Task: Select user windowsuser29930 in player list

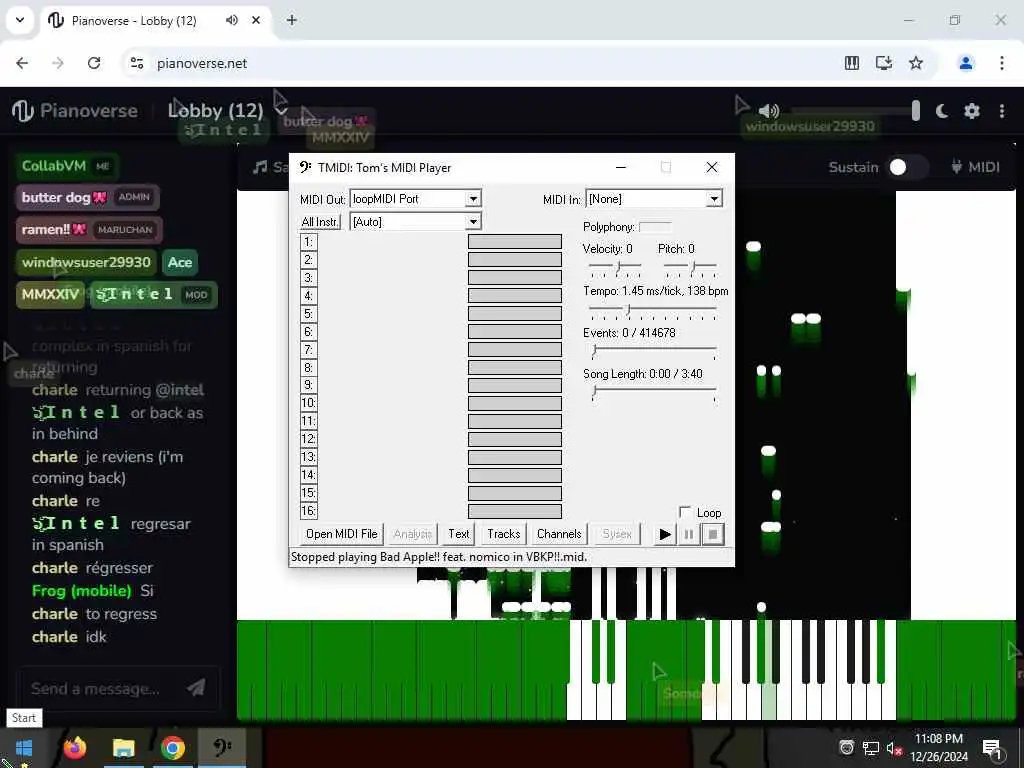Action: pos(86,263)
